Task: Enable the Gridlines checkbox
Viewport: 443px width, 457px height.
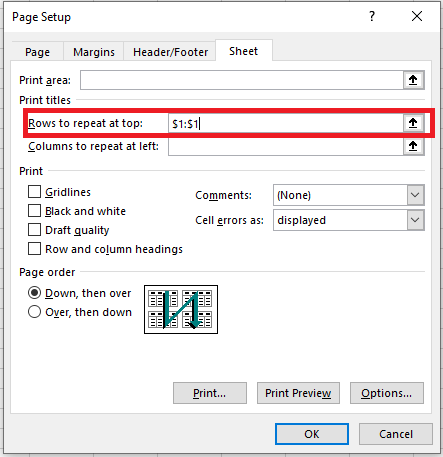Action: coord(35,192)
